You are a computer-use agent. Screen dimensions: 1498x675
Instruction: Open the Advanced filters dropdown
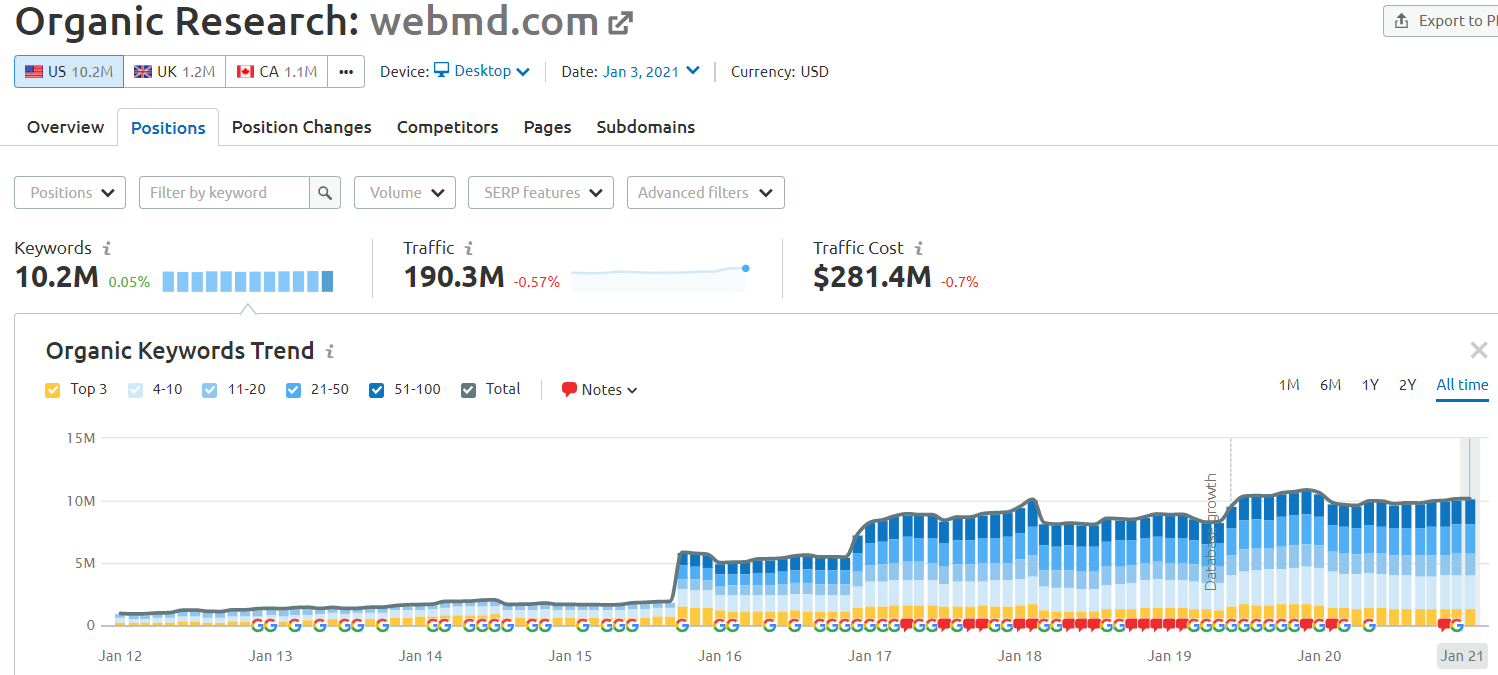(706, 193)
